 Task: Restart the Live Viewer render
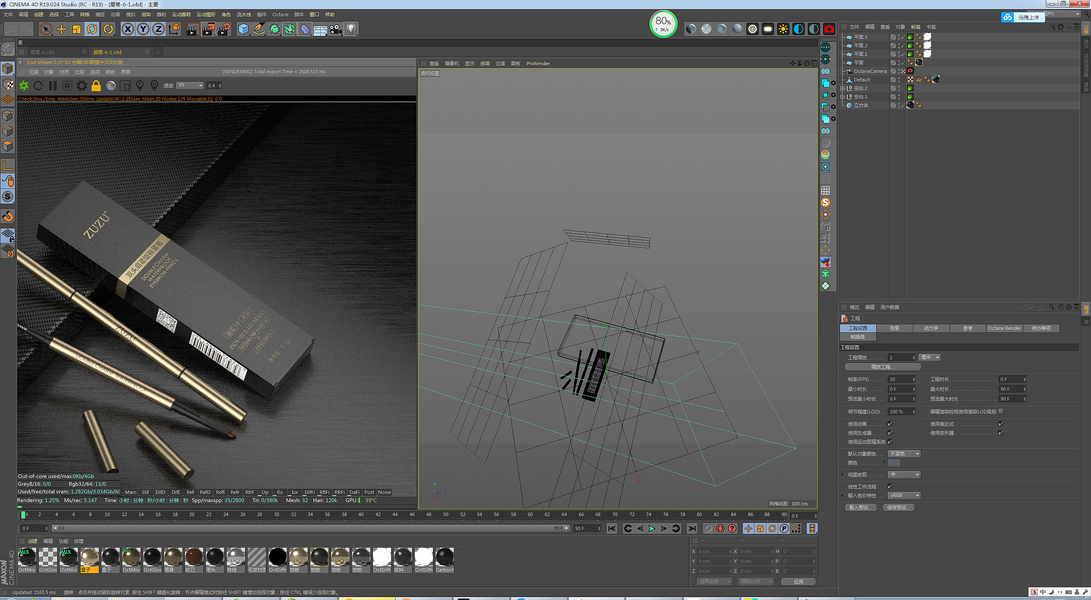click(x=38, y=86)
